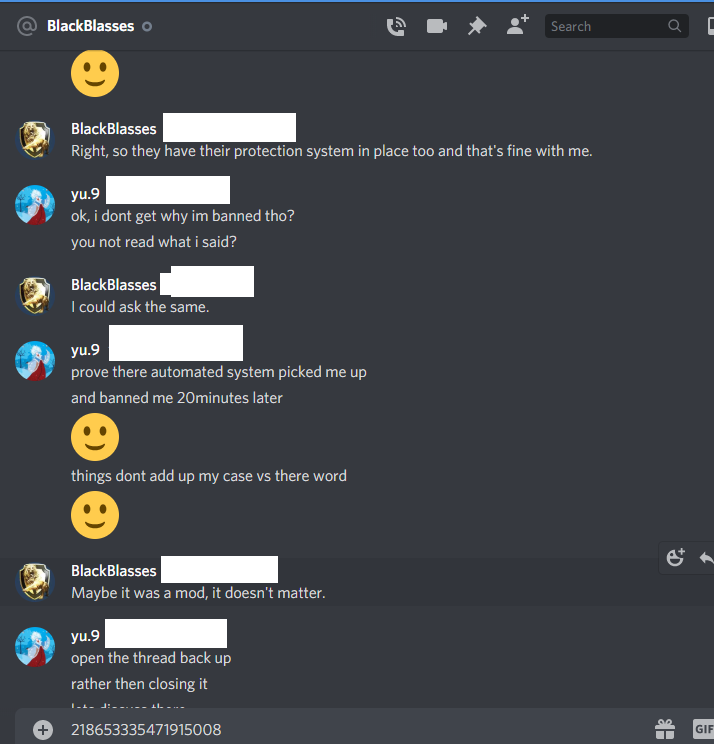The width and height of the screenshot is (714, 744).
Task: Click the message 'open the thread back up'
Action: coord(151,658)
